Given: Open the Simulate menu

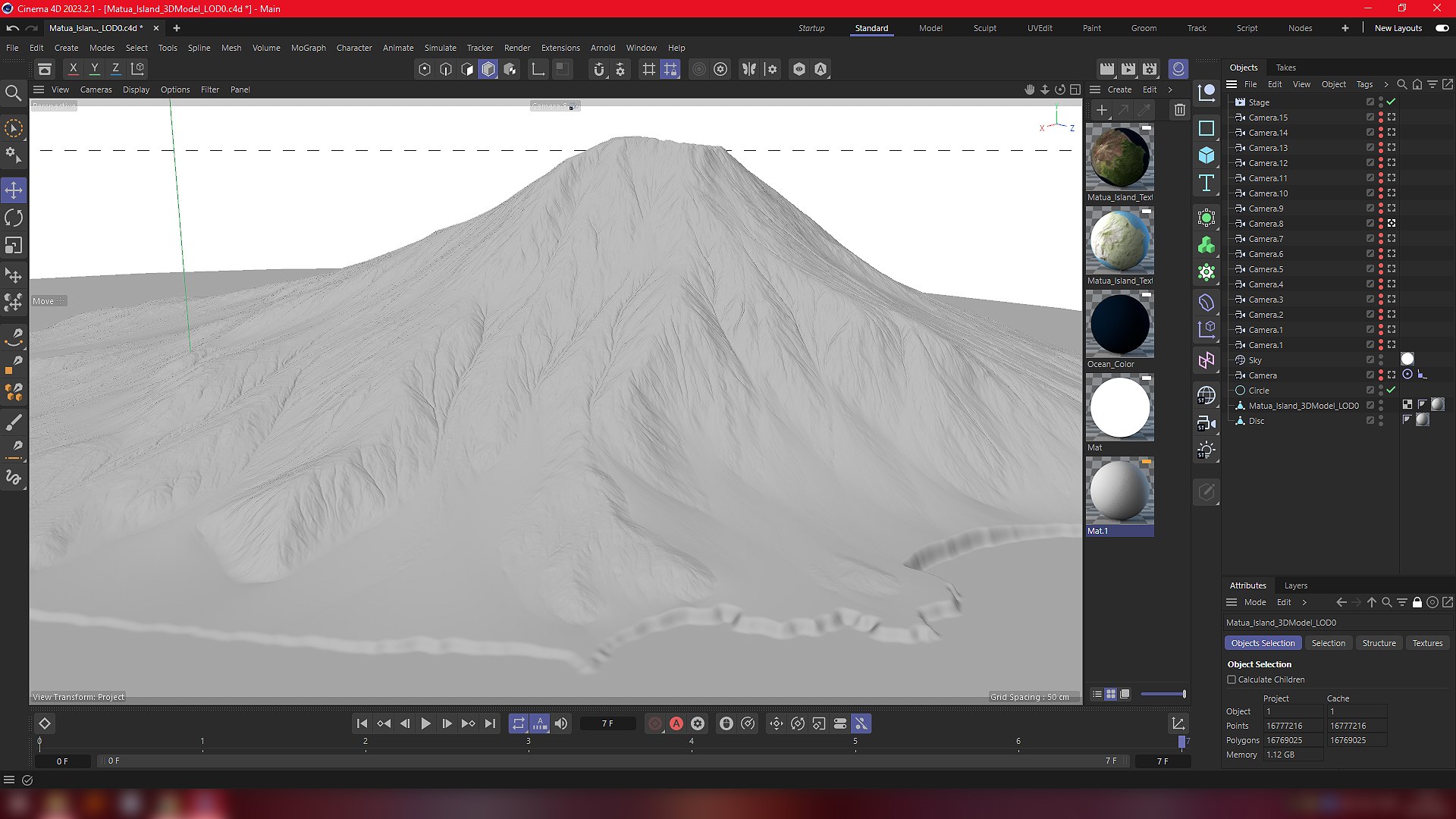Looking at the screenshot, I should click(x=441, y=48).
